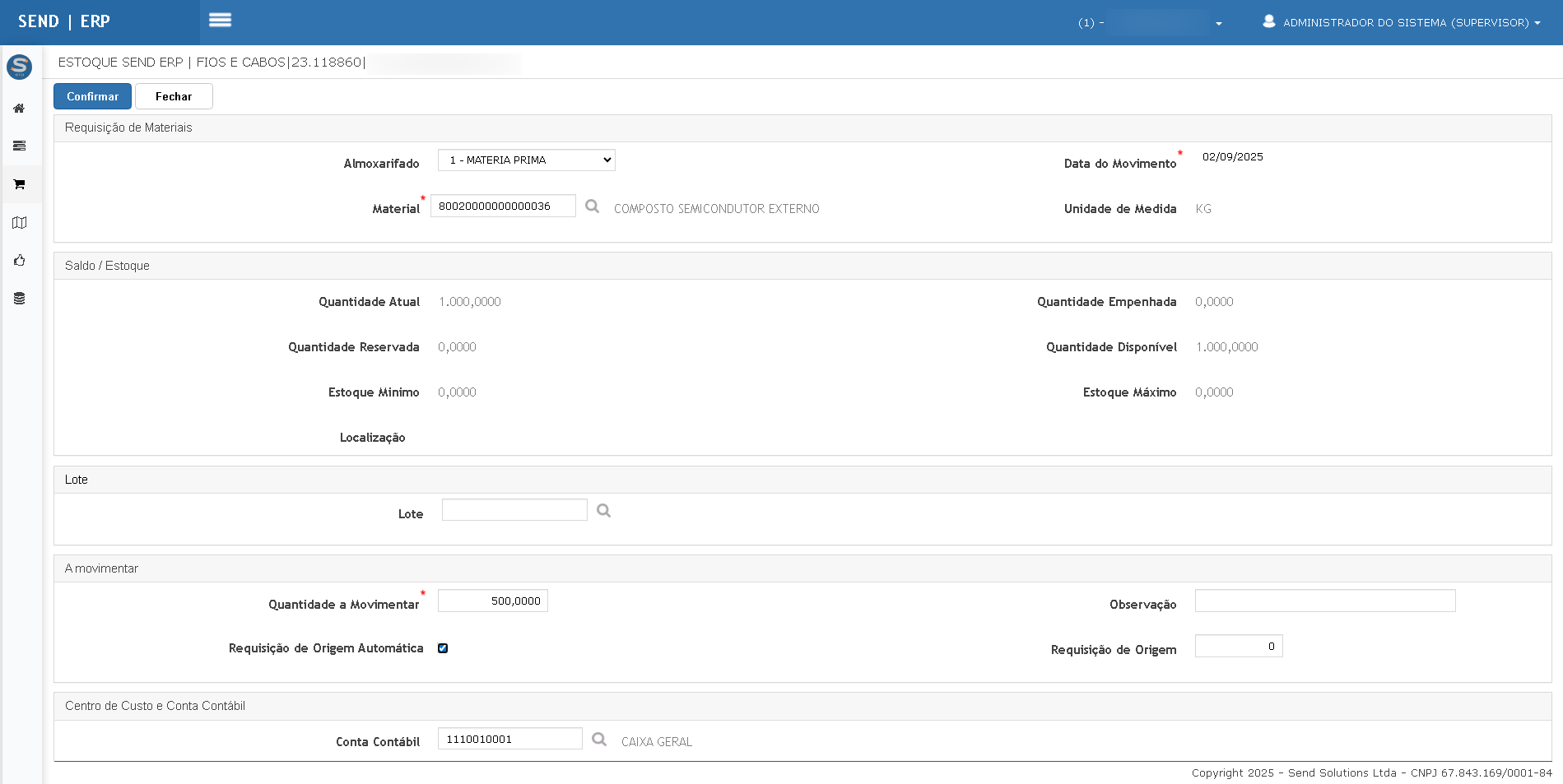Click the Observação text field

1324,601
